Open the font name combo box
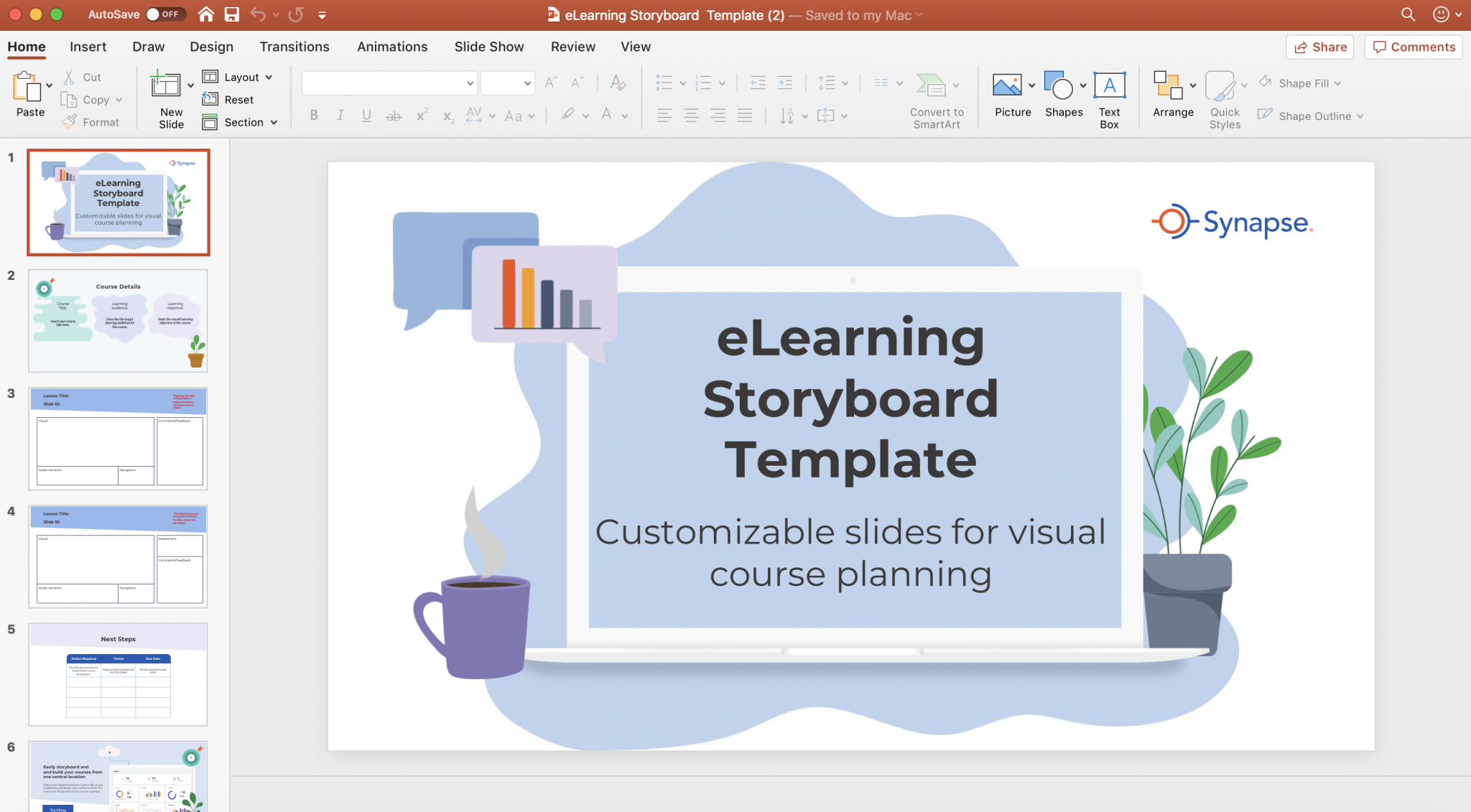 [389, 83]
